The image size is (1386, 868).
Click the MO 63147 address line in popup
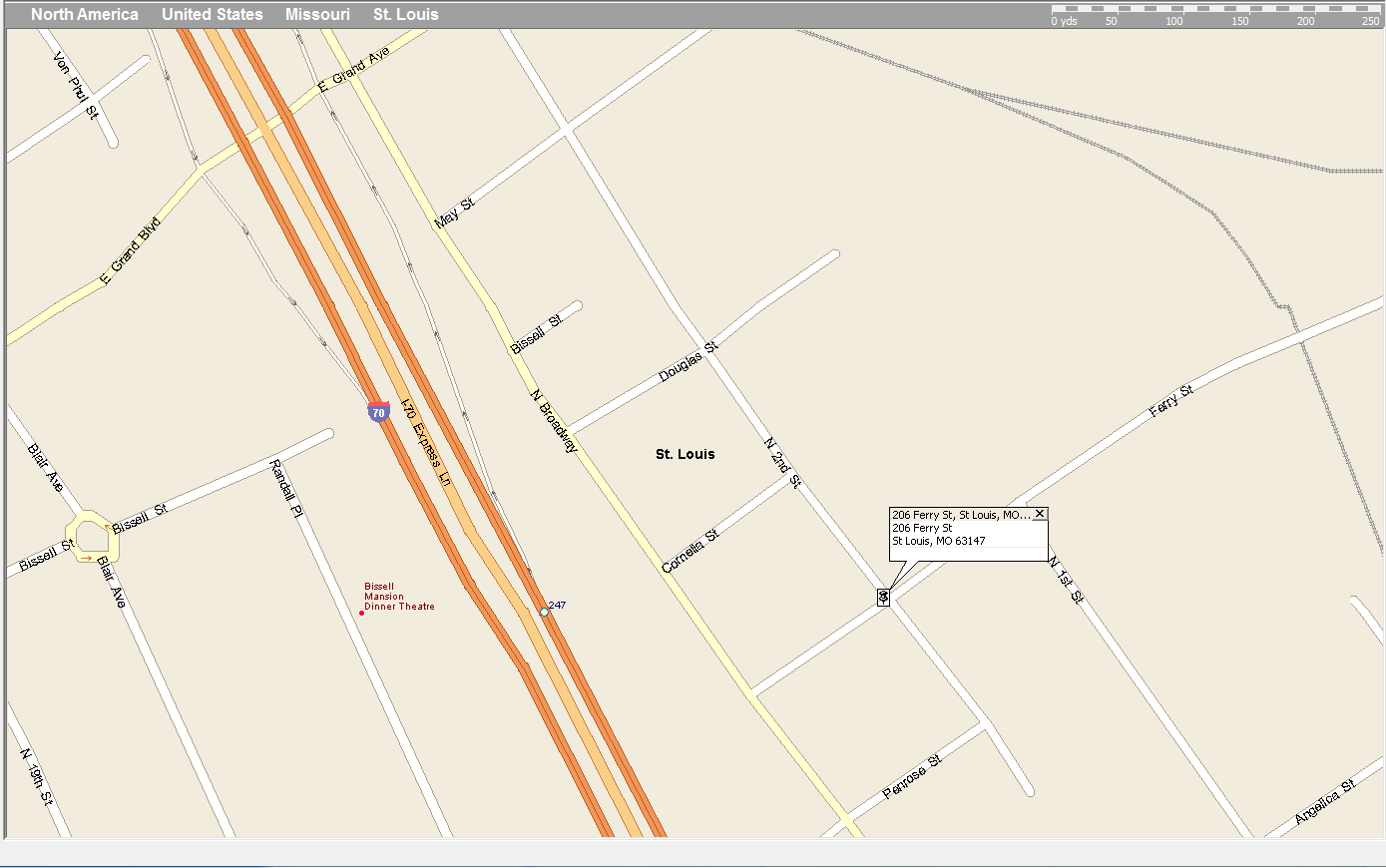pyautogui.click(x=938, y=541)
